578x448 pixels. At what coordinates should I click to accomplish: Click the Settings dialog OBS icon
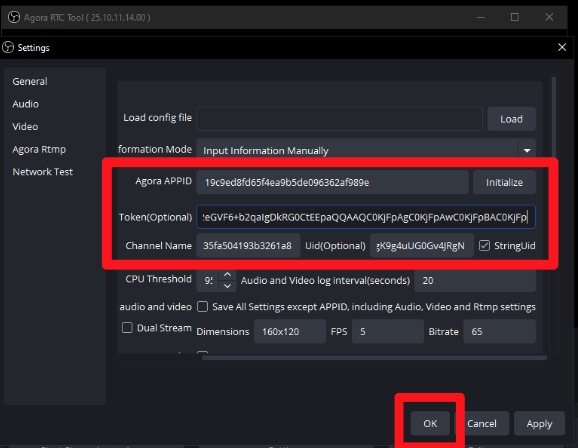click(x=8, y=47)
